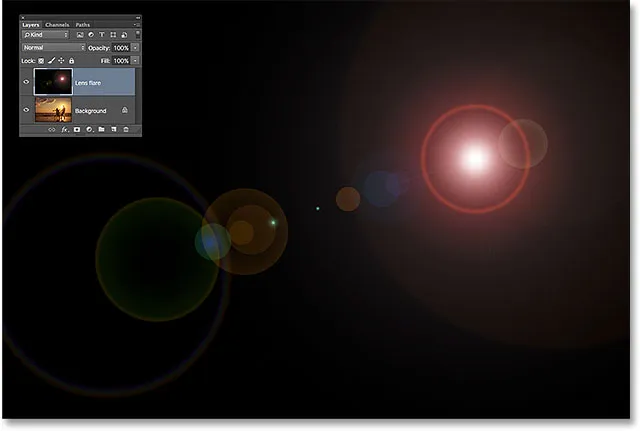Open the Fill slider arrow

pyautogui.click(x=135, y=61)
